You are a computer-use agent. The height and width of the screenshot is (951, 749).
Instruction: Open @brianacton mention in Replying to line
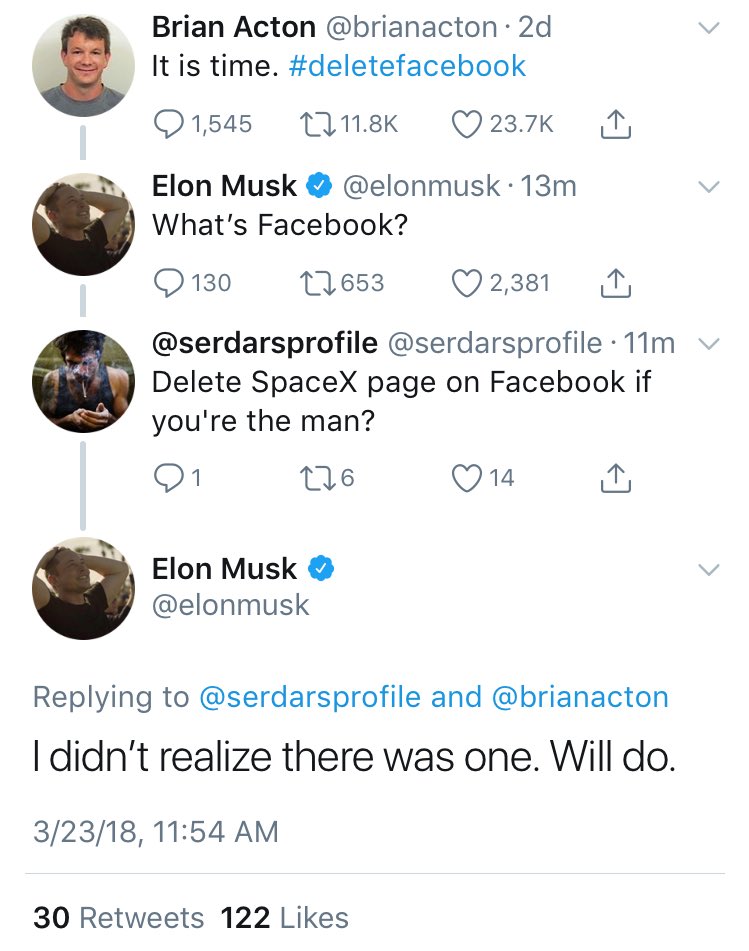pos(580,697)
